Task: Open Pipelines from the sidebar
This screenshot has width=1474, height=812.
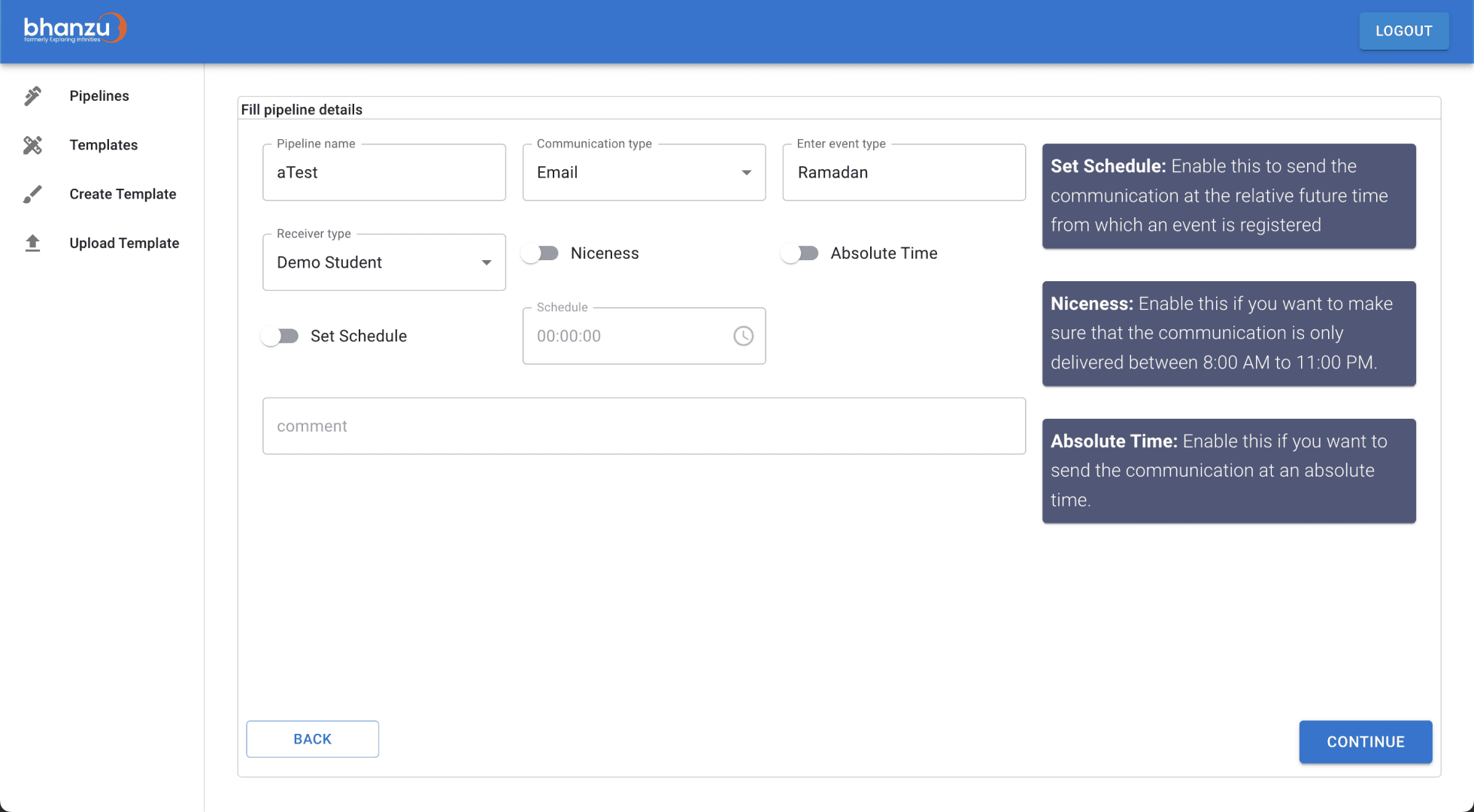Action: click(99, 96)
